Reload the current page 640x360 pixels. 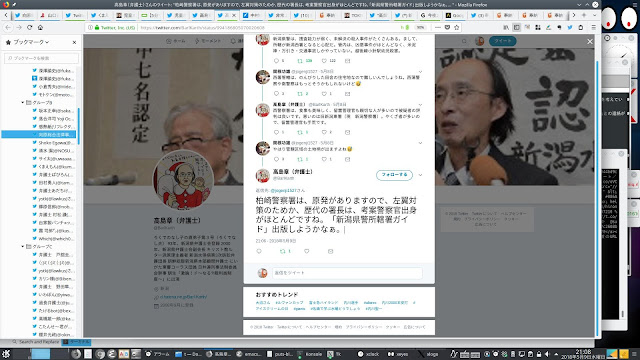[x=29, y=27]
